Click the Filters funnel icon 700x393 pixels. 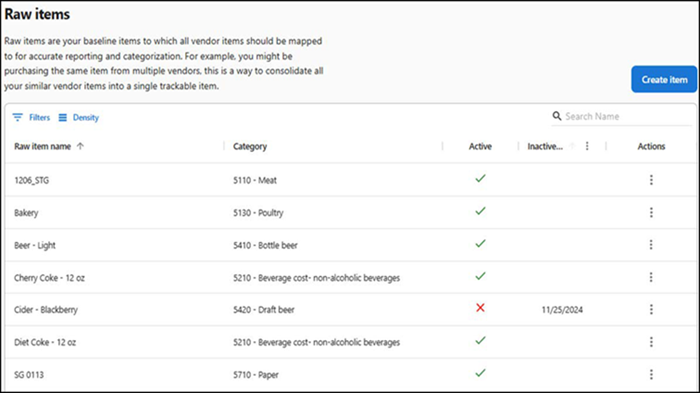(17, 117)
